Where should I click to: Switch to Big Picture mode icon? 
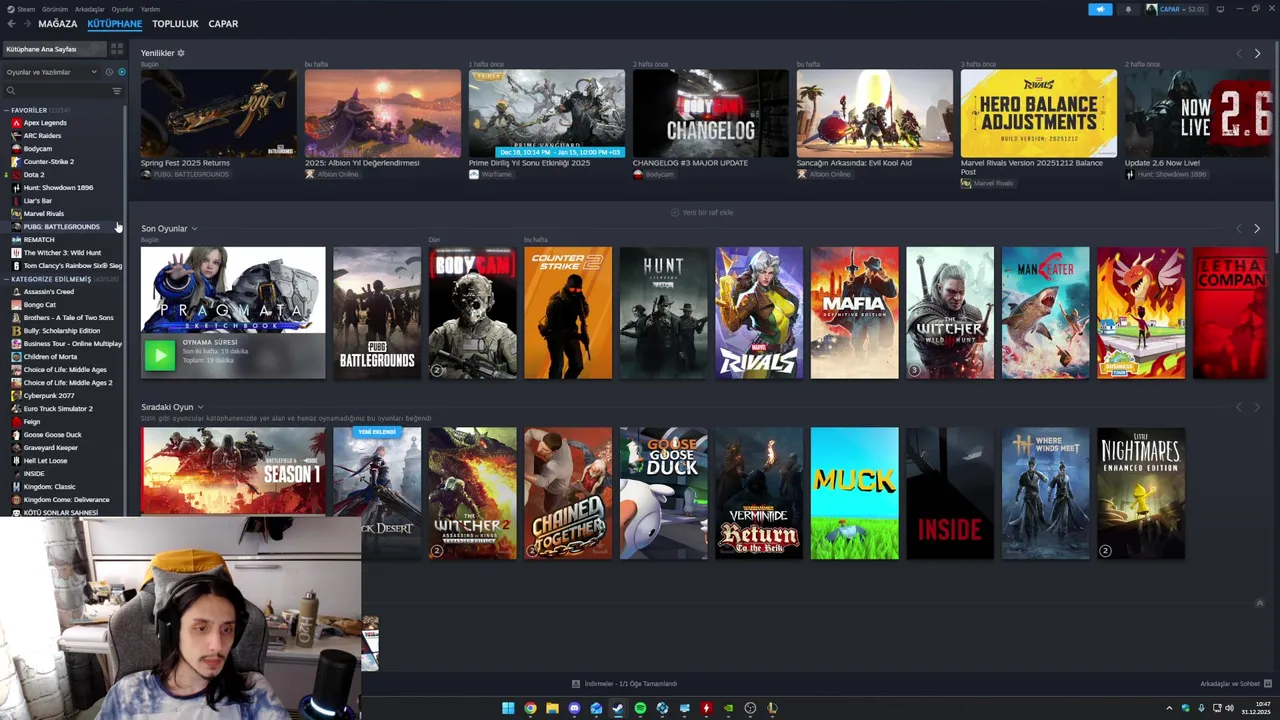coord(1220,9)
